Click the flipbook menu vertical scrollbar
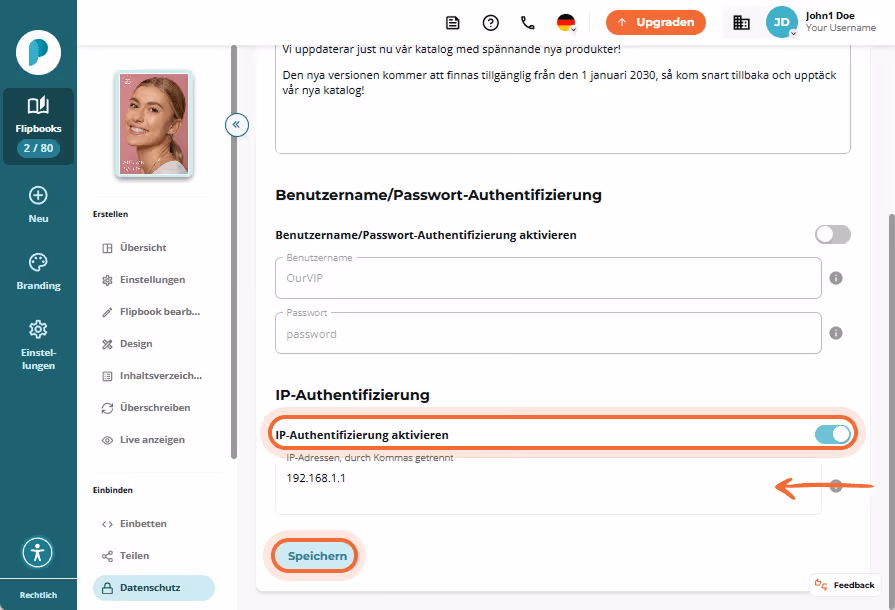Screen dimensions: 895x610 [233, 251]
